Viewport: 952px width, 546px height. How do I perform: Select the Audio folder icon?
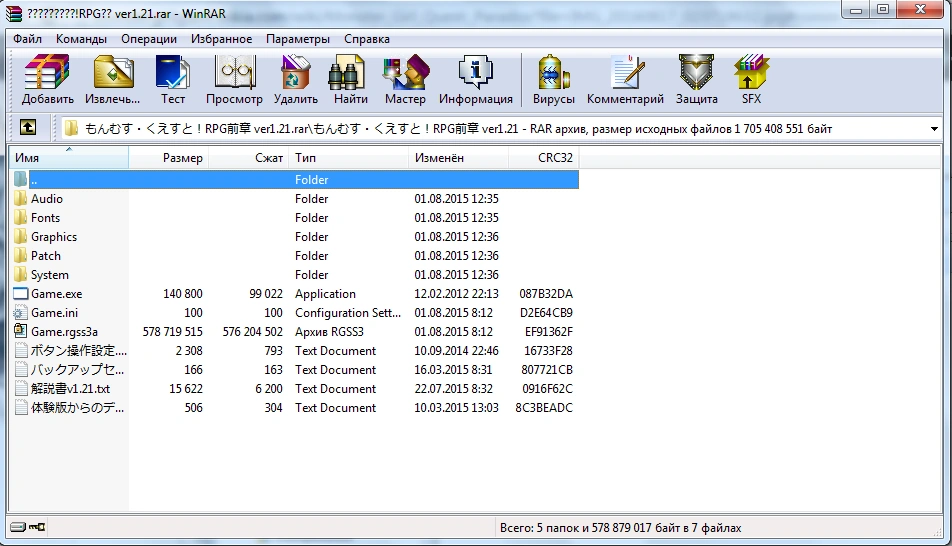pyautogui.click(x=21, y=198)
